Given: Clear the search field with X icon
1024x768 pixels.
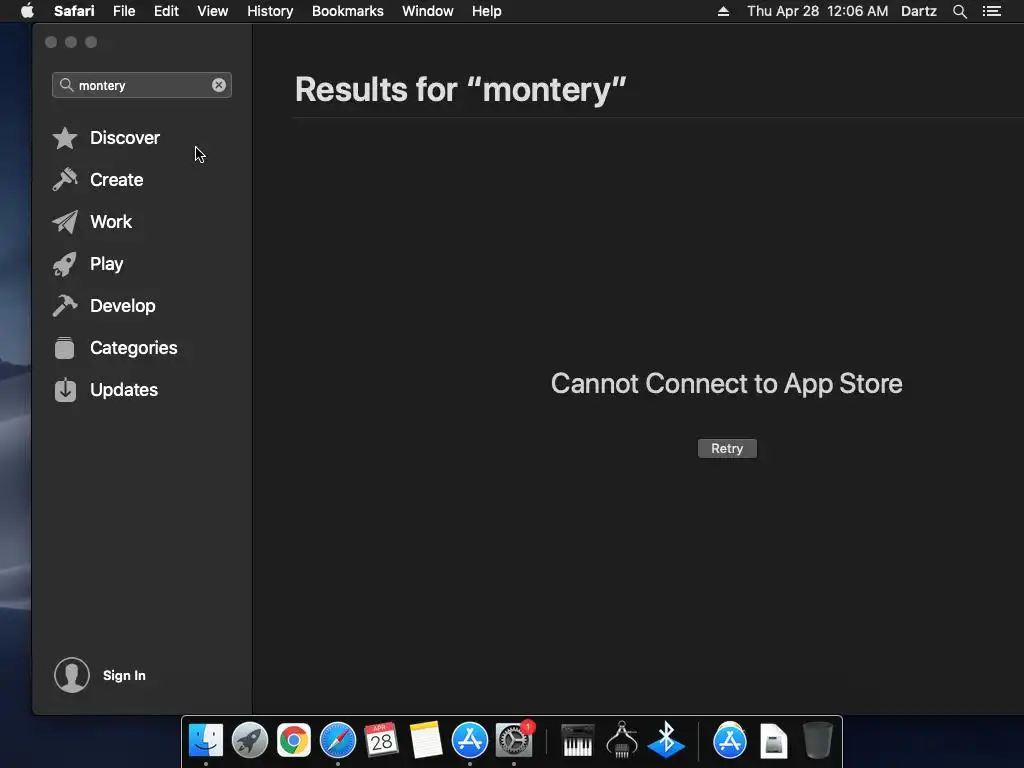Looking at the screenshot, I should 219,85.
